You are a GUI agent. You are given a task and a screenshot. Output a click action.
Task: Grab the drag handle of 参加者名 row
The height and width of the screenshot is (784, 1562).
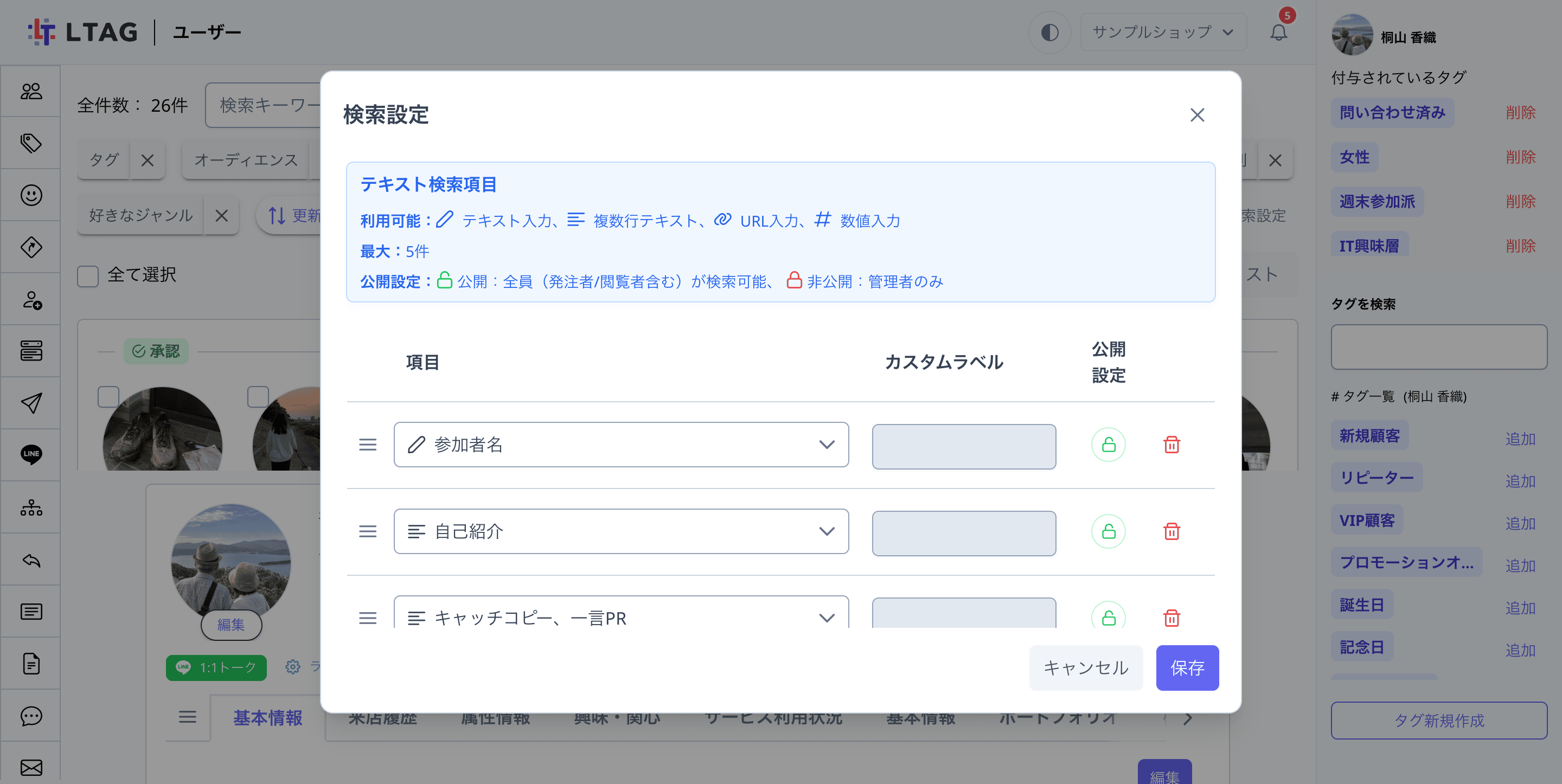(368, 445)
